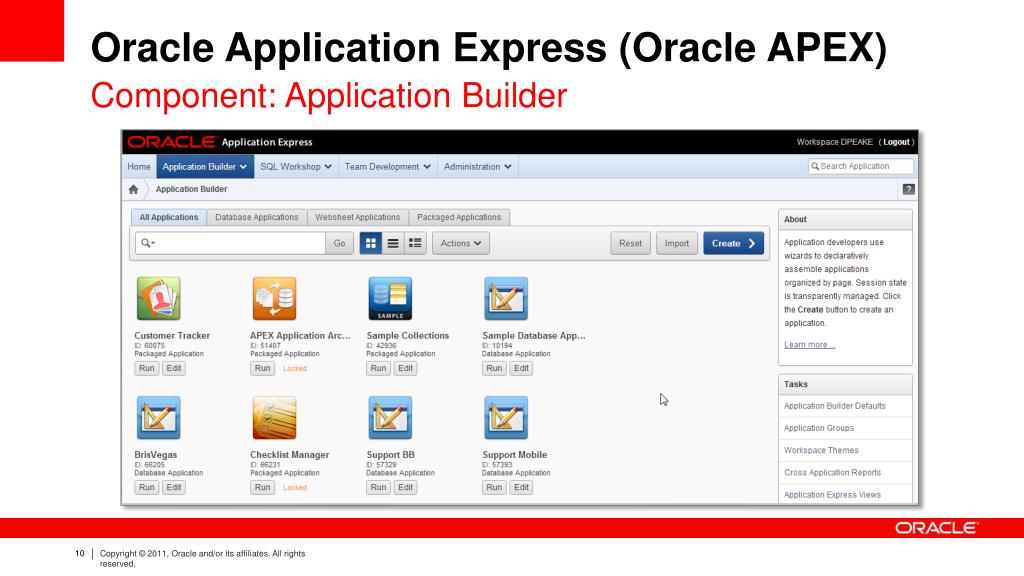Click the Reset button
The height and width of the screenshot is (576, 1024).
[630, 244]
